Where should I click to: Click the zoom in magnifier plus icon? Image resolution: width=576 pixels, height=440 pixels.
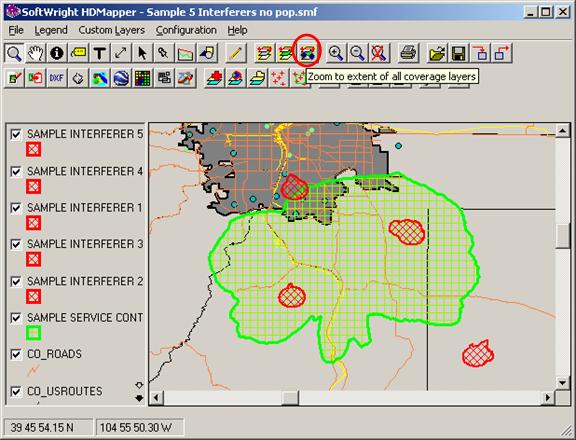335,53
